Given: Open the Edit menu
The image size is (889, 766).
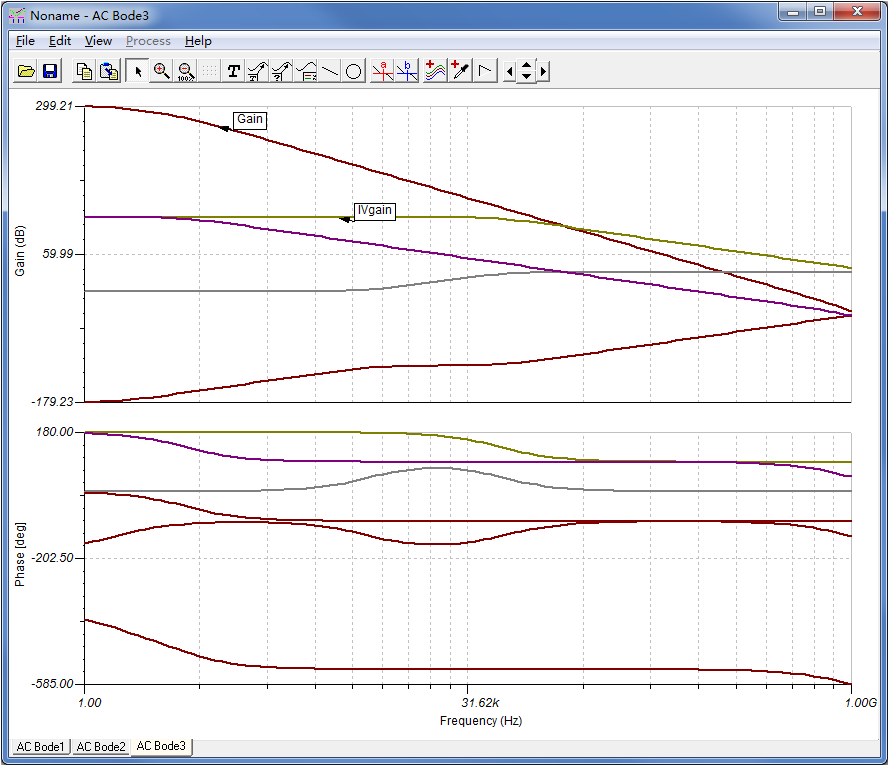Looking at the screenshot, I should tap(60, 41).
